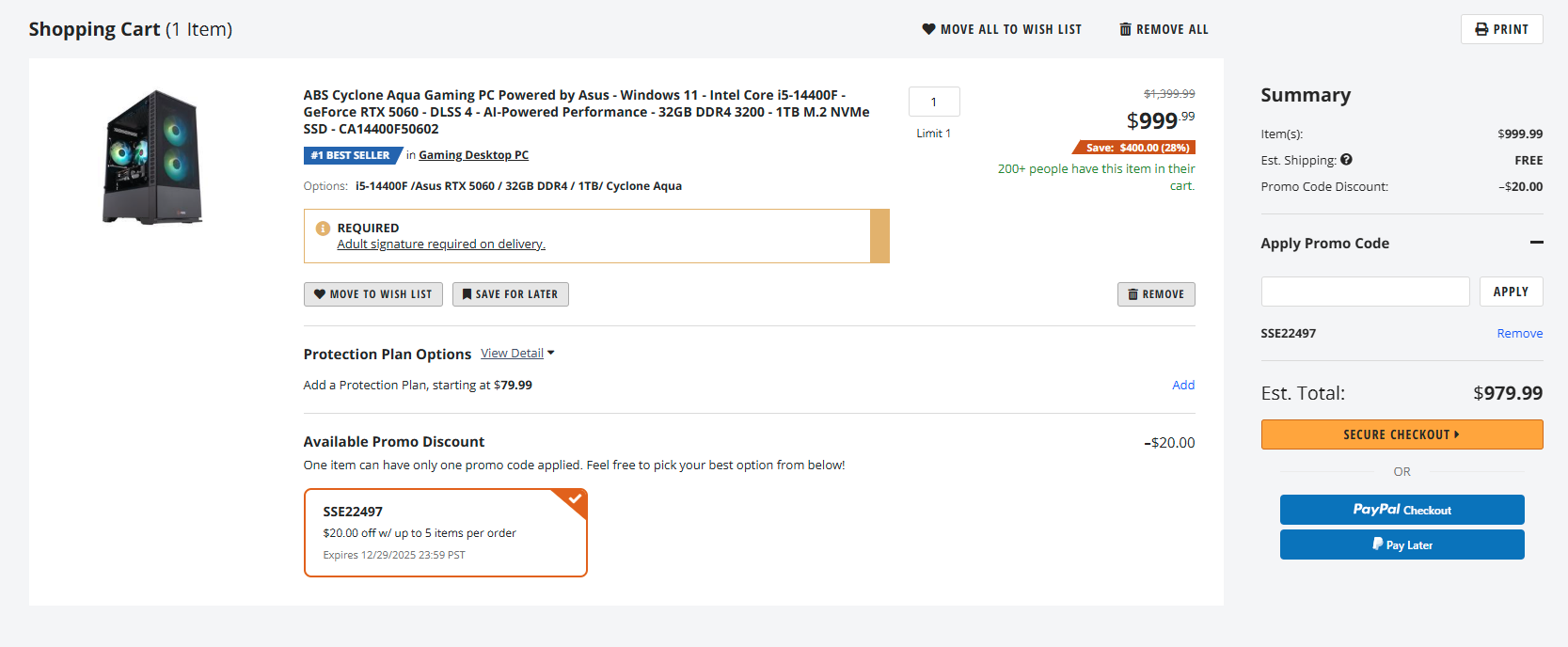1568x647 pixels.
Task: Click Save For Later button
Action: 510,294
